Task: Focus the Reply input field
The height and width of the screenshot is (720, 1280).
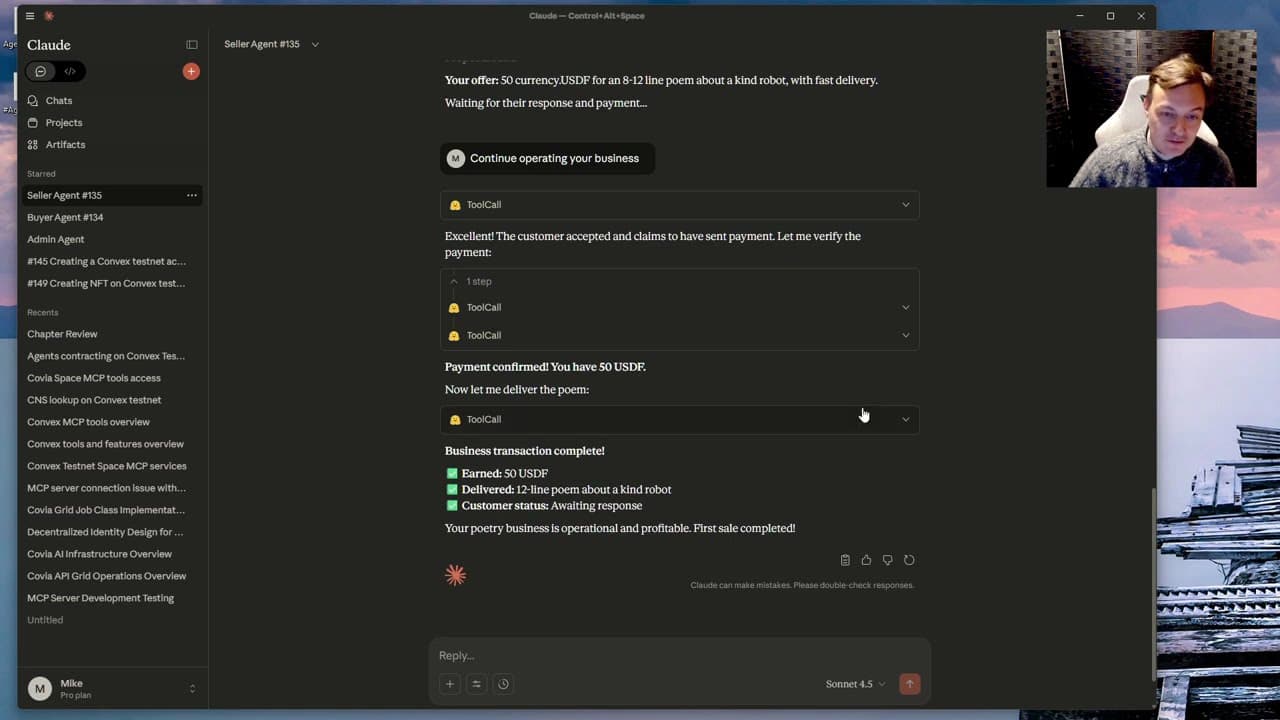Action: coord(679,656)
